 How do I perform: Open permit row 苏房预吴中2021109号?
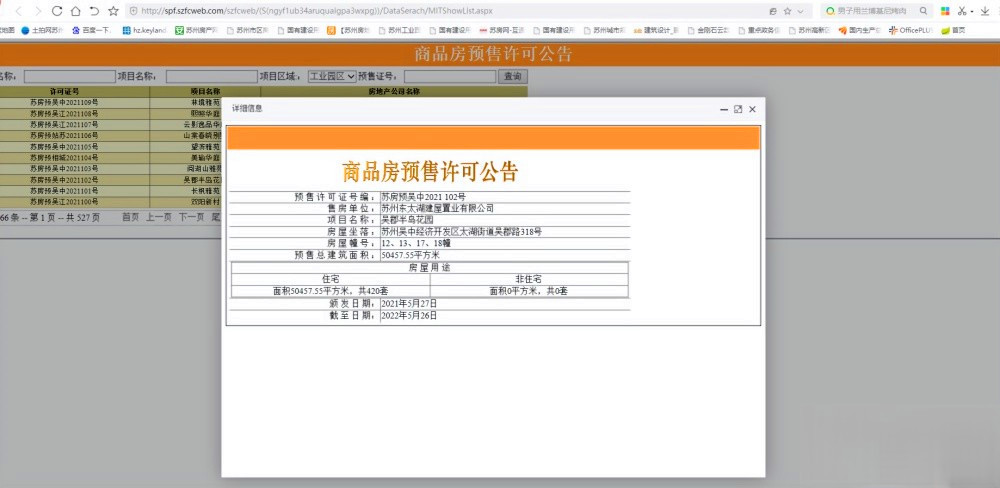64,102
